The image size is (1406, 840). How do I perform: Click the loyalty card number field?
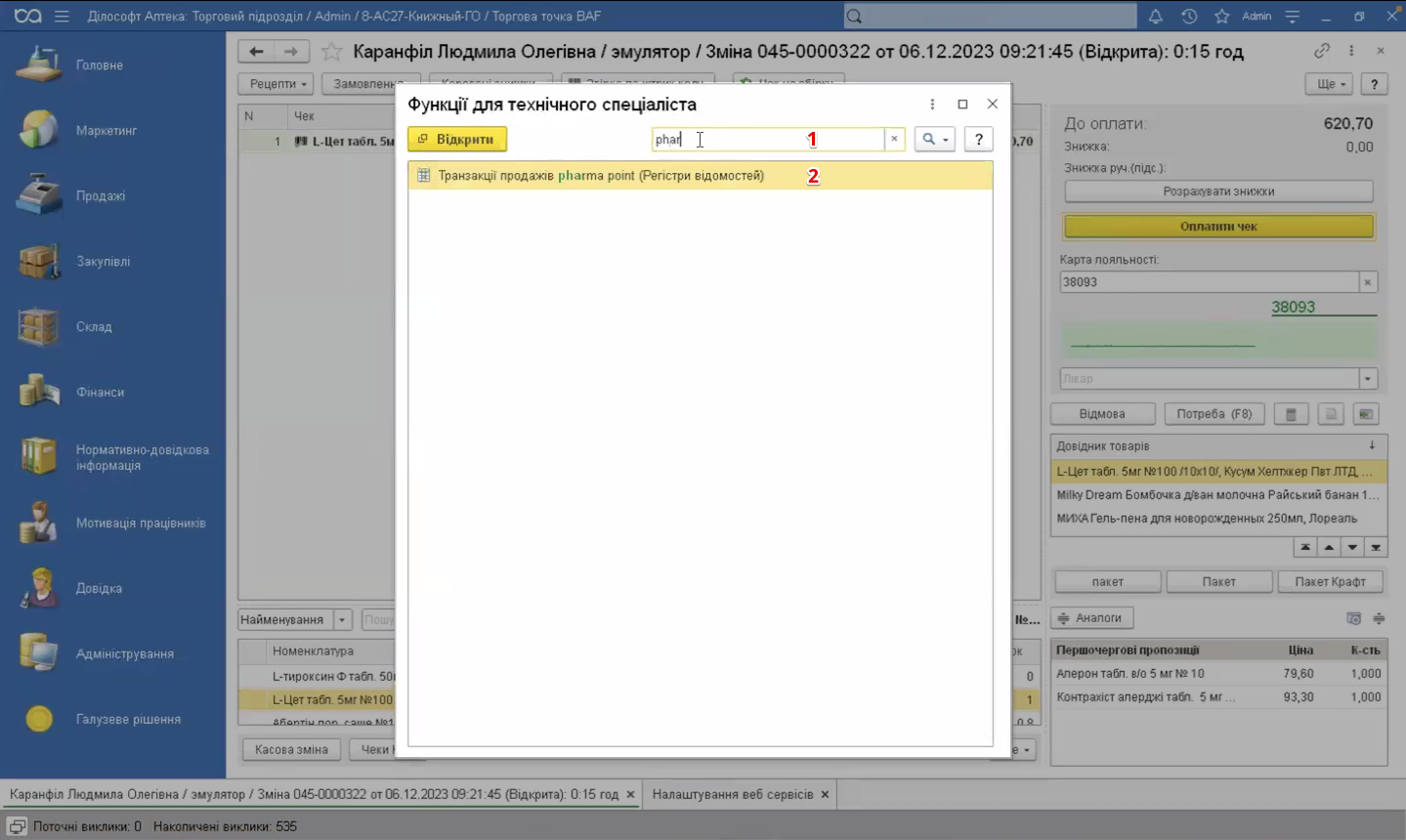(x=1208, y=282)
